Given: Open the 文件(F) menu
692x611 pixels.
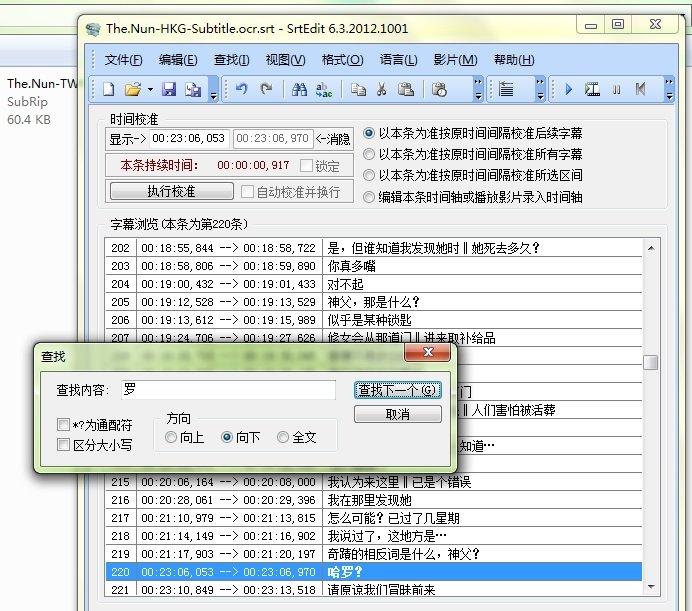Looking at the screenshot, I should coord(123,60).
